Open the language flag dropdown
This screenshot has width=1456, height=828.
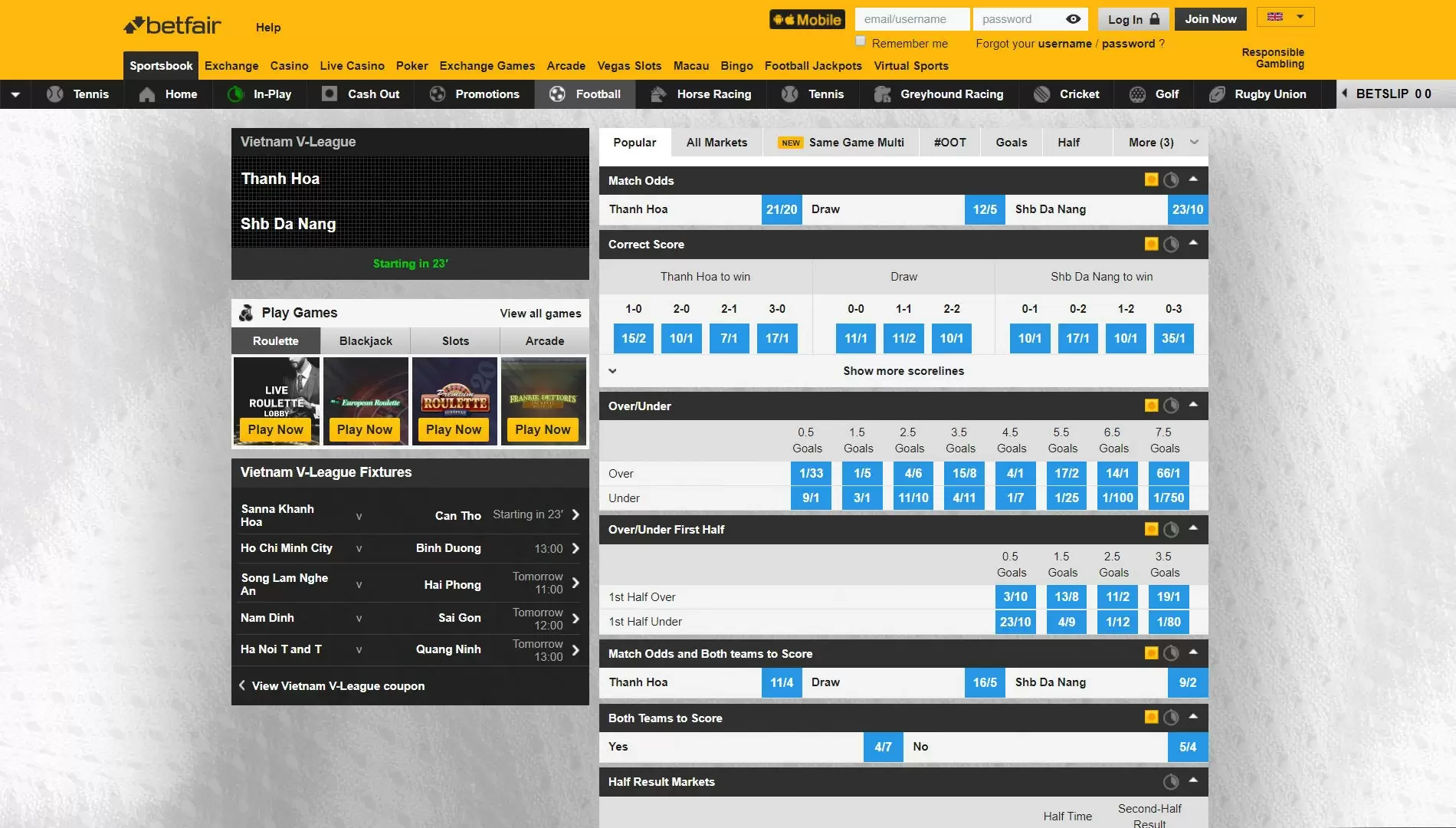tap(1286, 17)
